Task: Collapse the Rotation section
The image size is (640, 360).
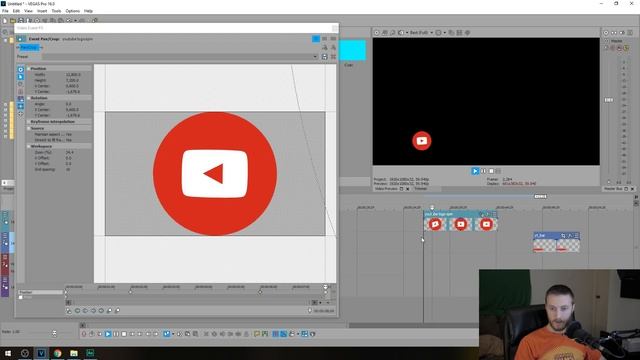Action: (29, 98)
